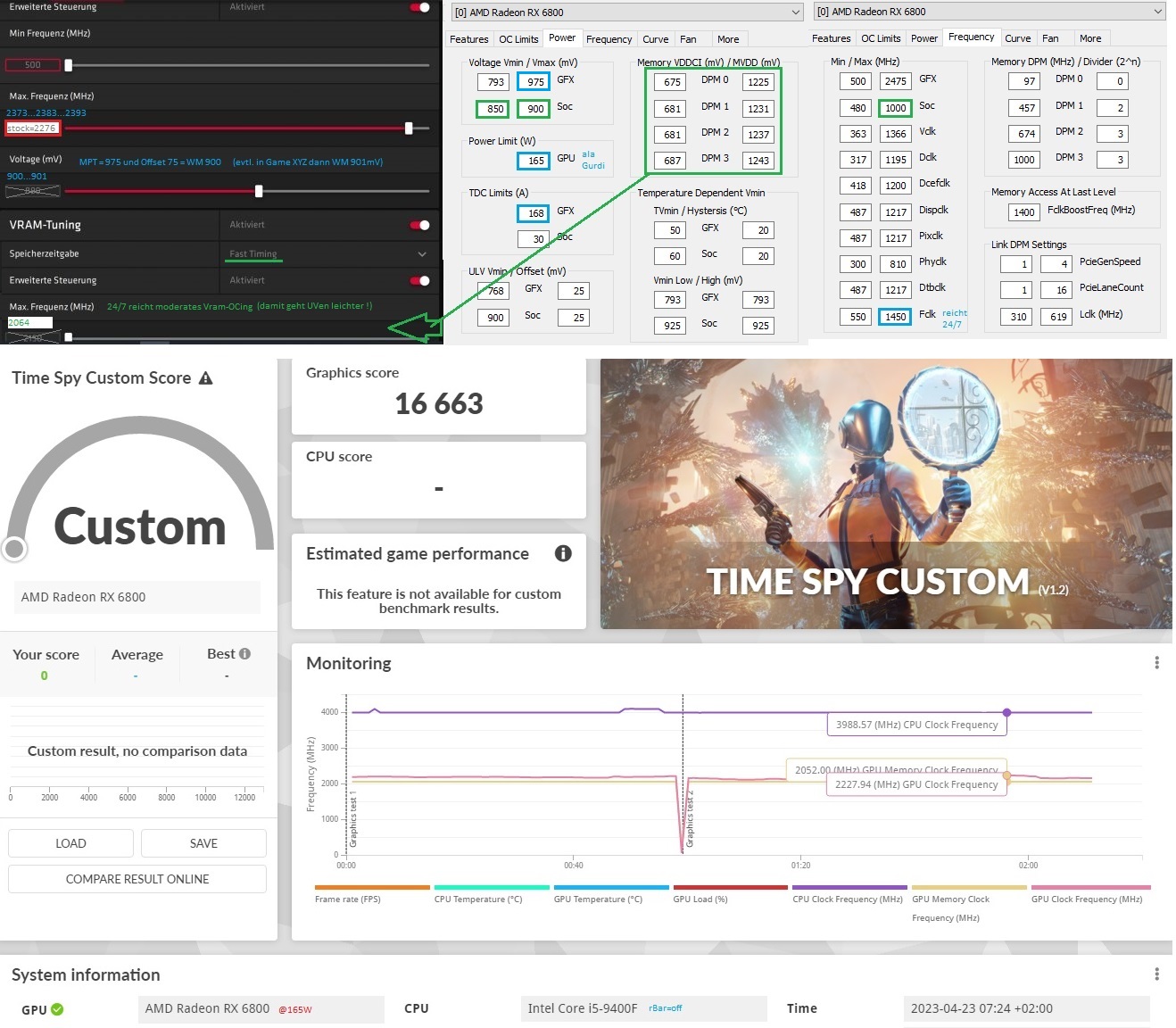Viewport: 1176px width, 1028px height.
Task: Click the Power Limit GPU field 165
Action: point(534,161)
